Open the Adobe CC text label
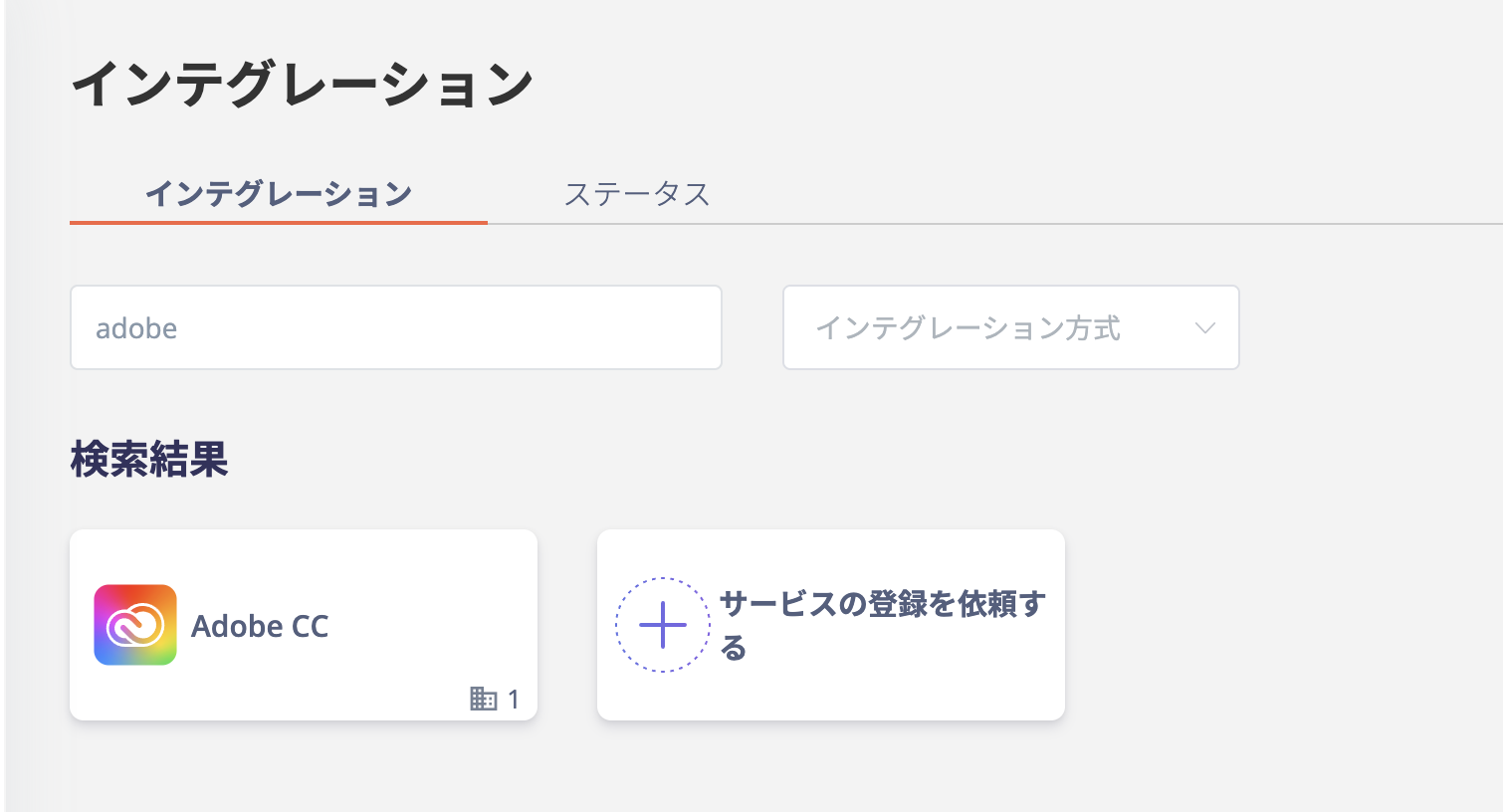The height and width of the screenshot is (812, 1503). (x=260, y=626)
